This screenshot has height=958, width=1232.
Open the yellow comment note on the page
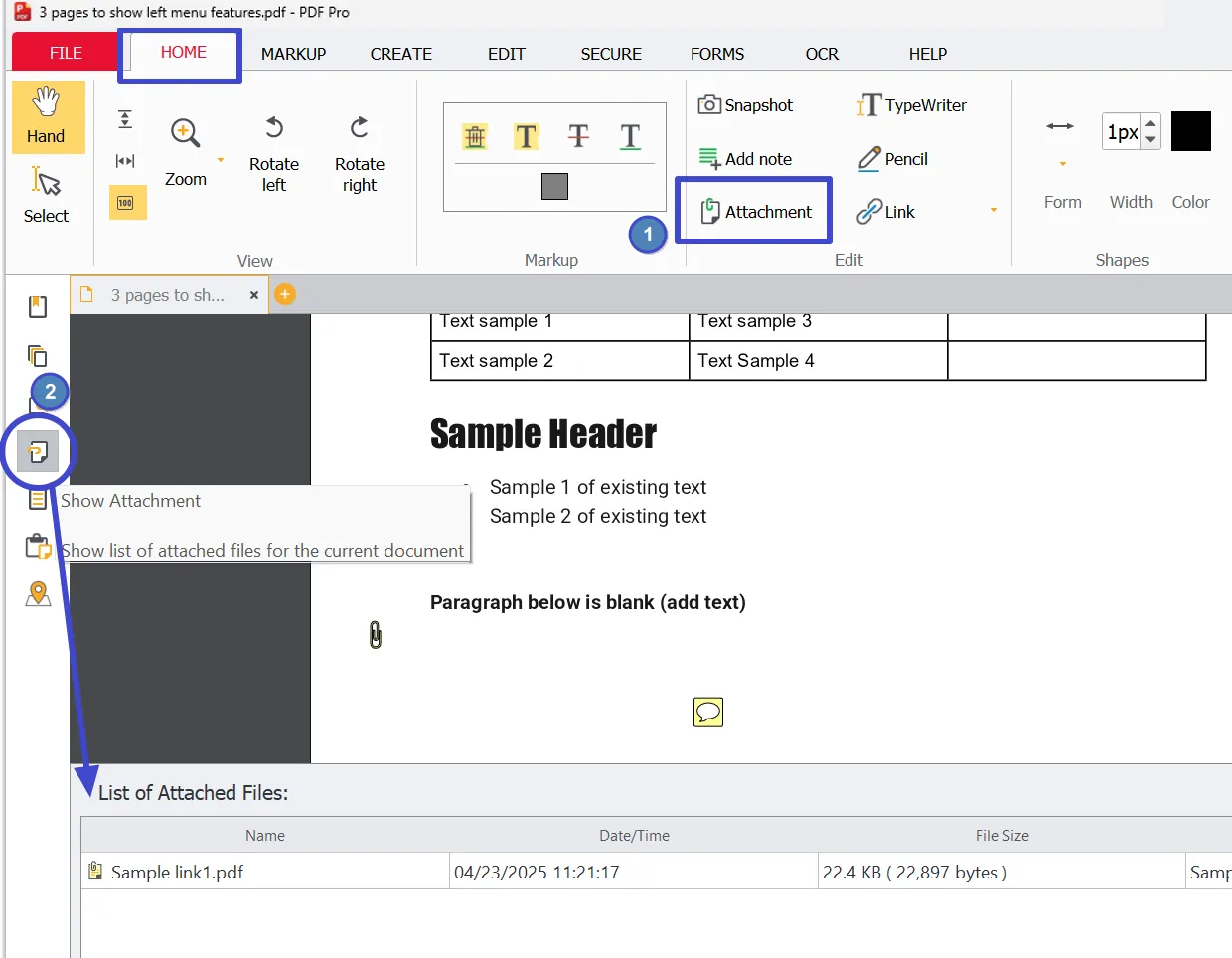click(x=708, y=712)
